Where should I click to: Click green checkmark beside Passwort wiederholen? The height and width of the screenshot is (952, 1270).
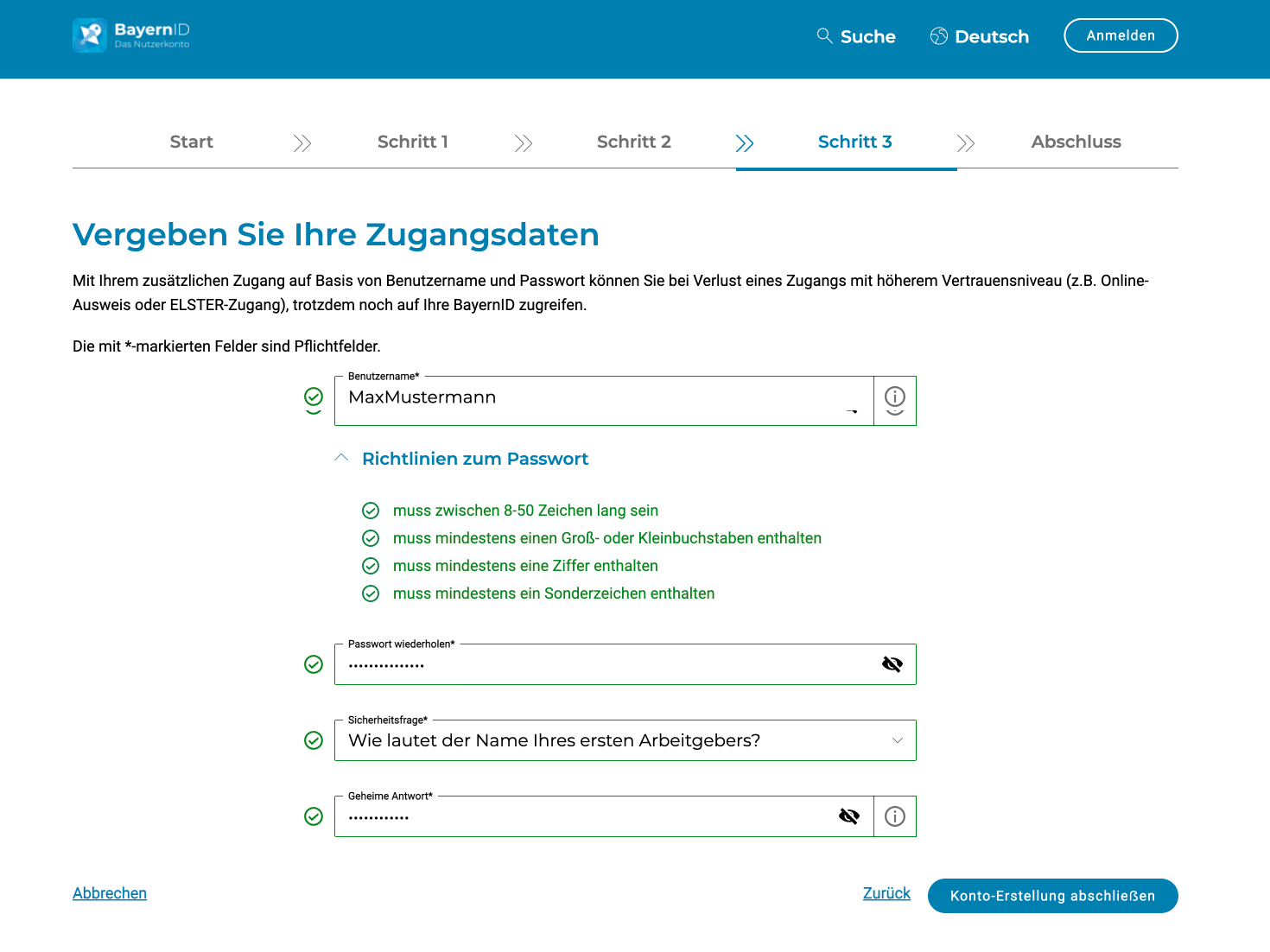pos(314,664)
